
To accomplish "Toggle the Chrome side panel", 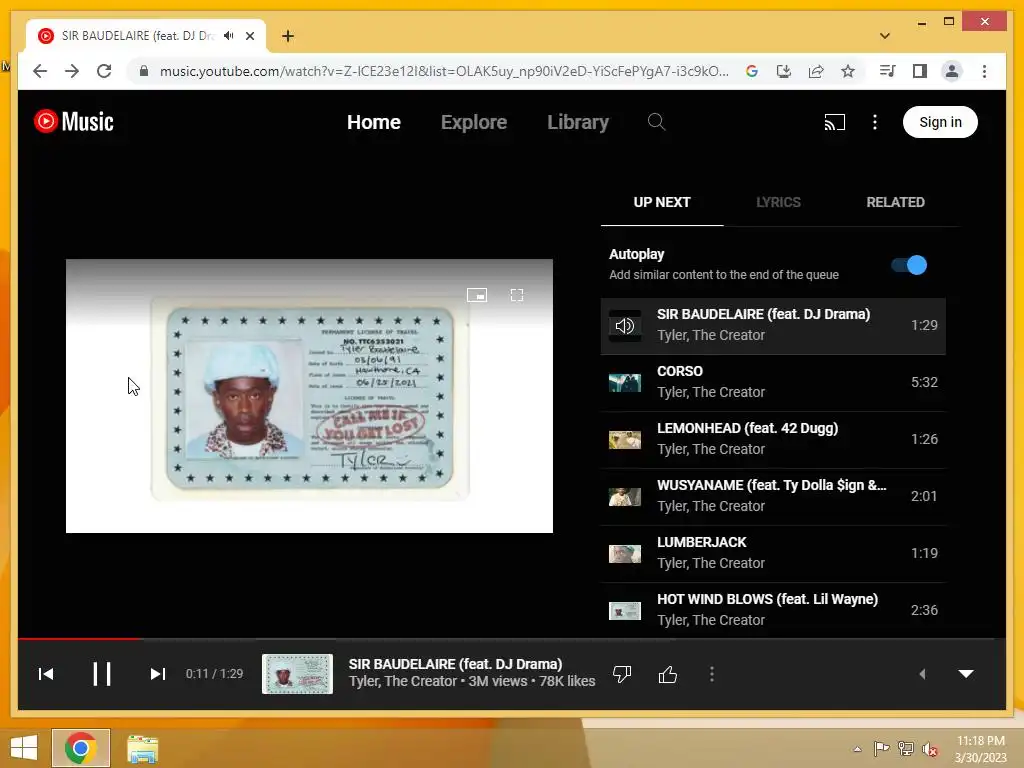I will [x=920, y=71].
